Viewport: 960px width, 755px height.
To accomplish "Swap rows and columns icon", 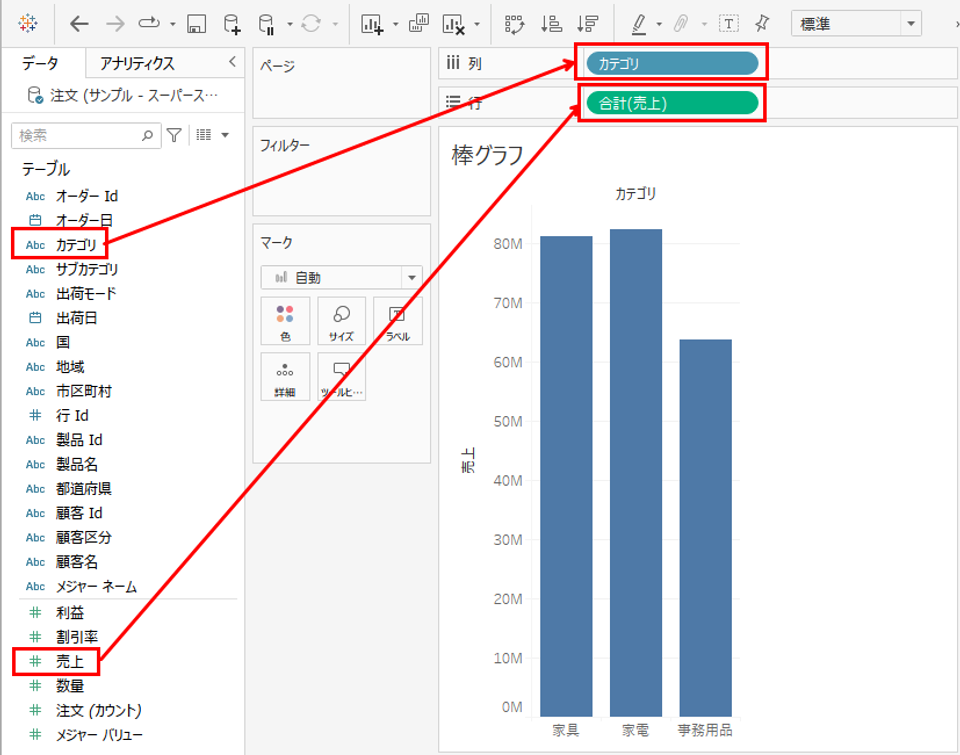I will click(514, 24).
